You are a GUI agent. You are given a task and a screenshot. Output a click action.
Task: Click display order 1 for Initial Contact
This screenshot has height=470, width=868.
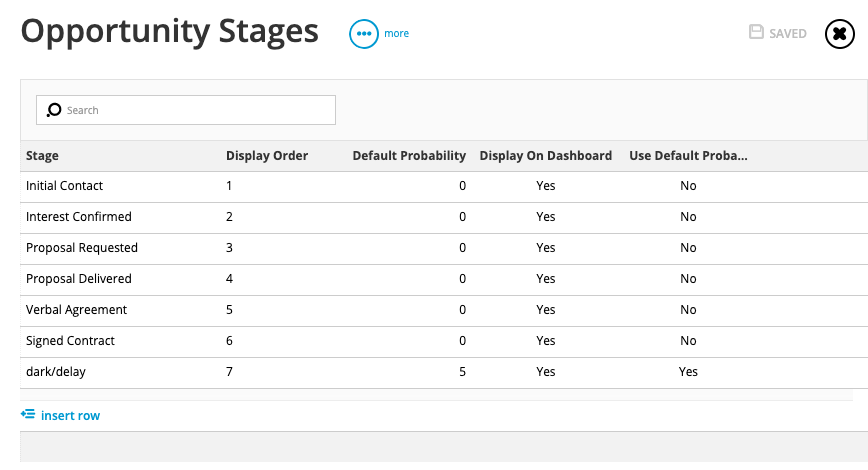pos(229,185)
